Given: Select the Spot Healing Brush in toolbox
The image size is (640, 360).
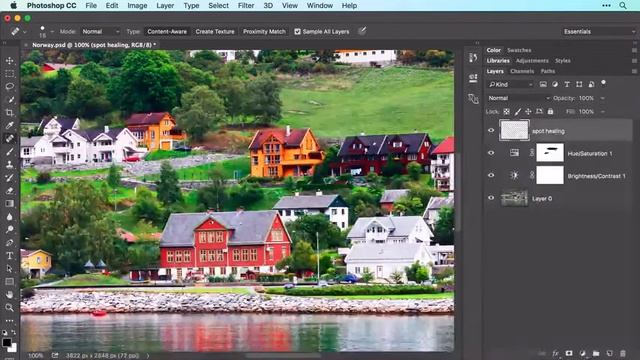Looking at the screenshot, I should pos(9,138).
